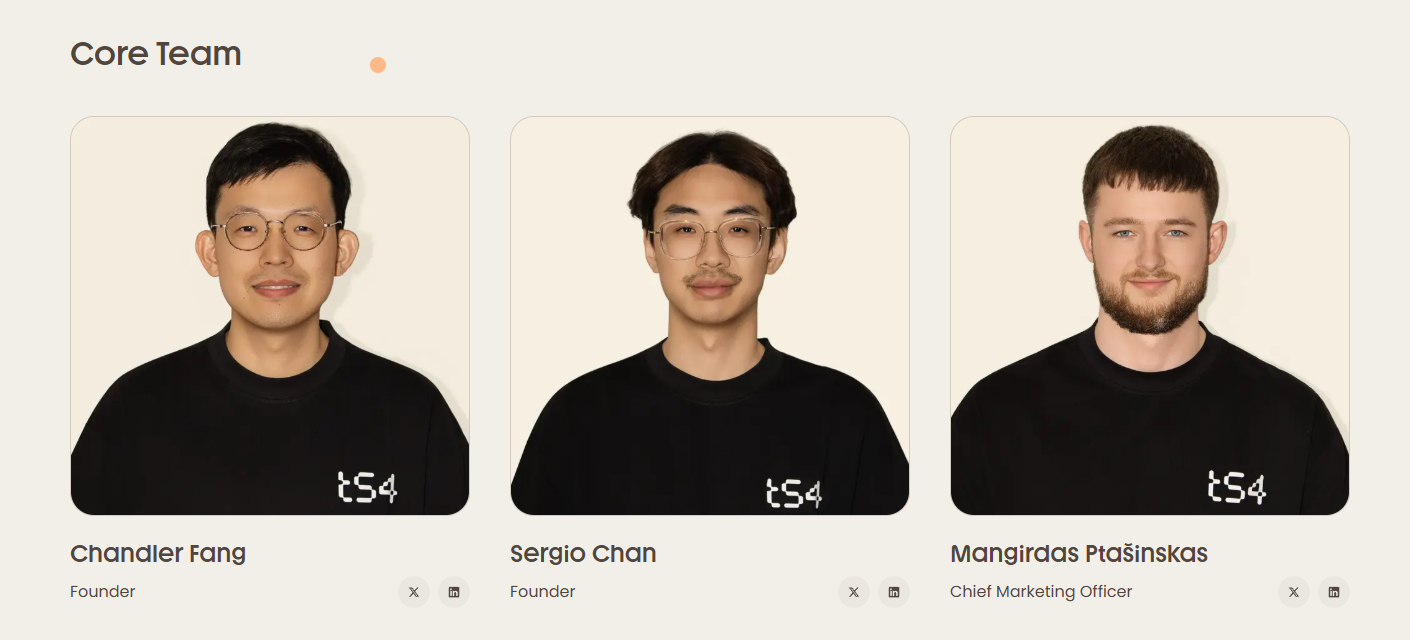Click Founder title under Chandler Fang
The height and width of the screenshot is (640, 1410).
102,591
